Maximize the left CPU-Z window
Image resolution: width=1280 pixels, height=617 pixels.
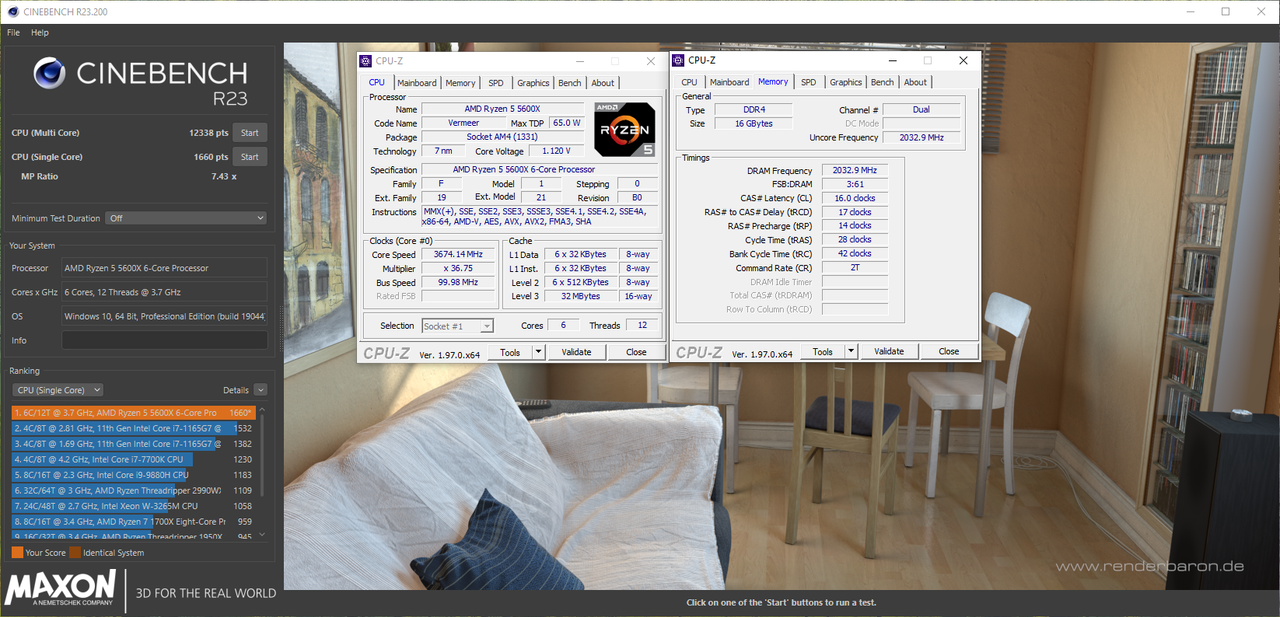[x=614, y=61]
